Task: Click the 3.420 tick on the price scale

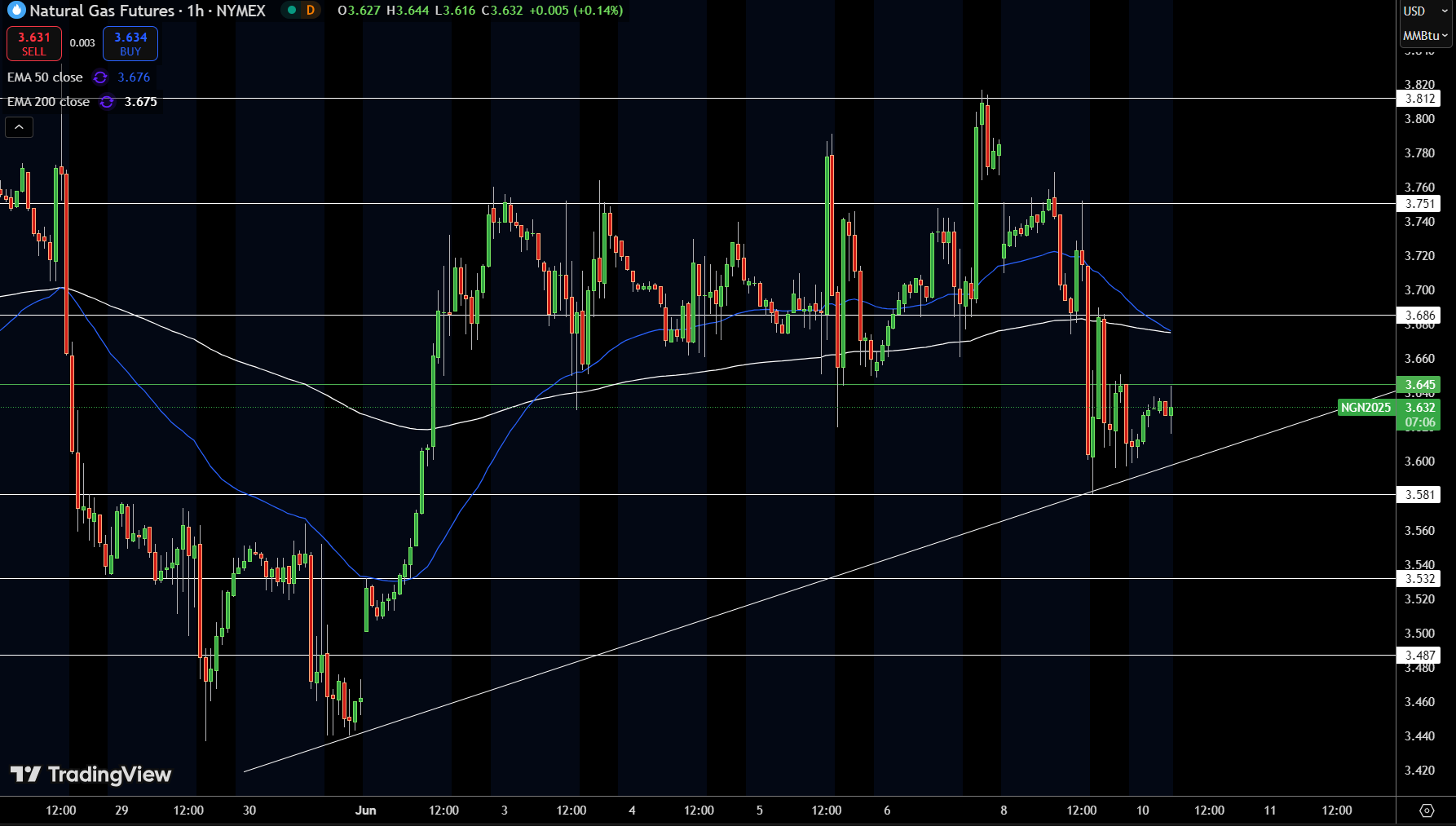Action: point(1419,771)
